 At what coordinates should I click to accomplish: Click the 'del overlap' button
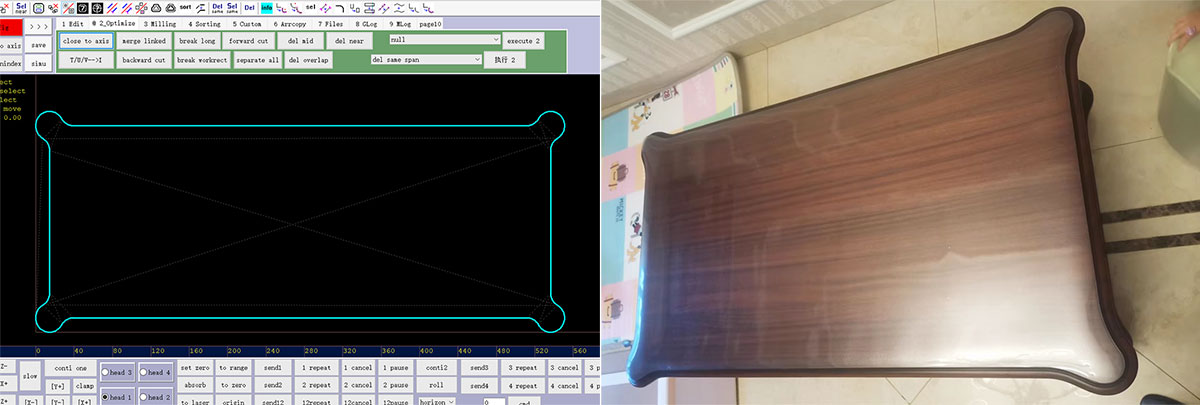308,60
